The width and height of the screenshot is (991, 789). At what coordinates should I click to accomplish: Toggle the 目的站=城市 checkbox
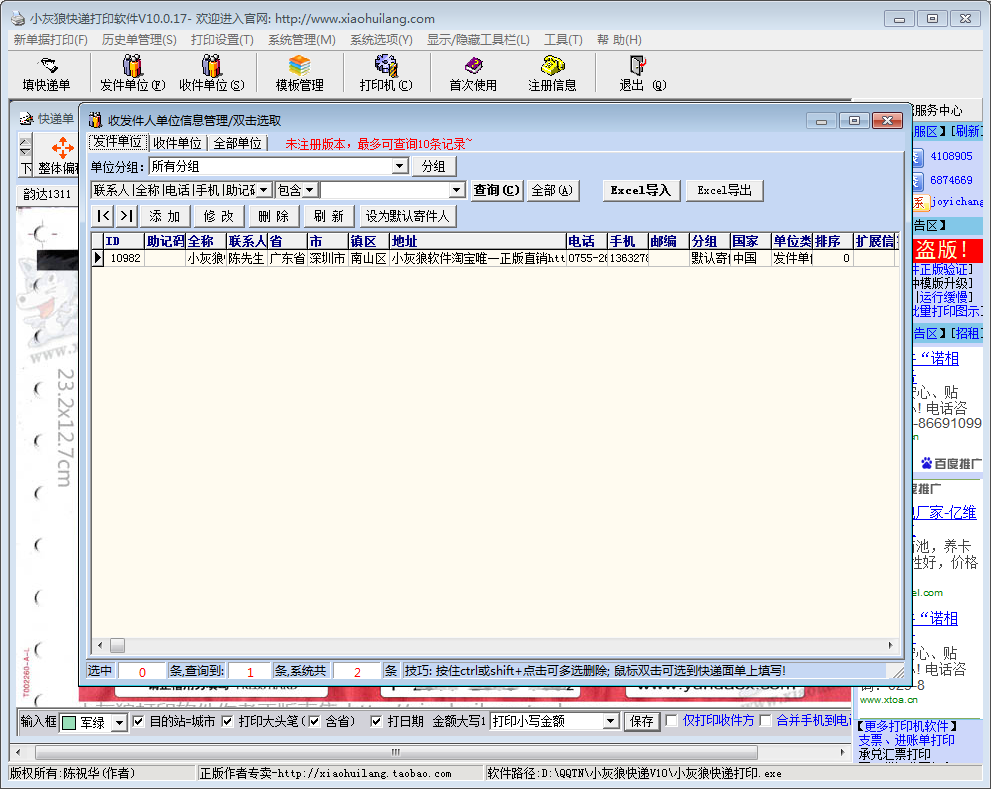[139, 721]
